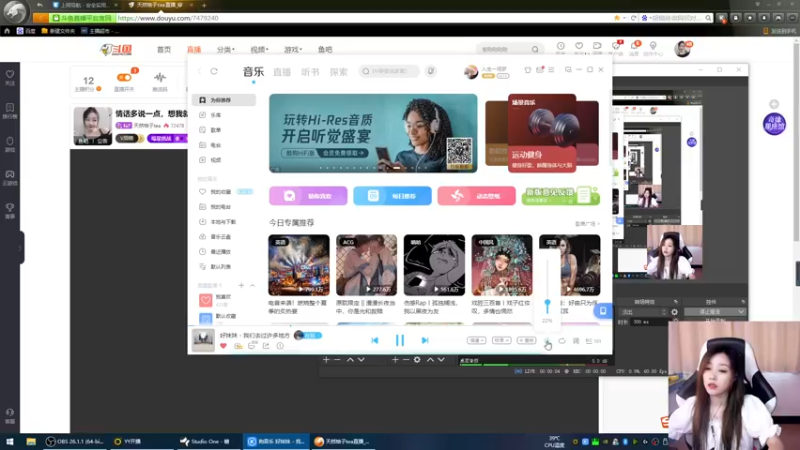Expand the Douyu left sidebar handle
Image resolution: width=800 pixels, height=450 pixels.
20,248
